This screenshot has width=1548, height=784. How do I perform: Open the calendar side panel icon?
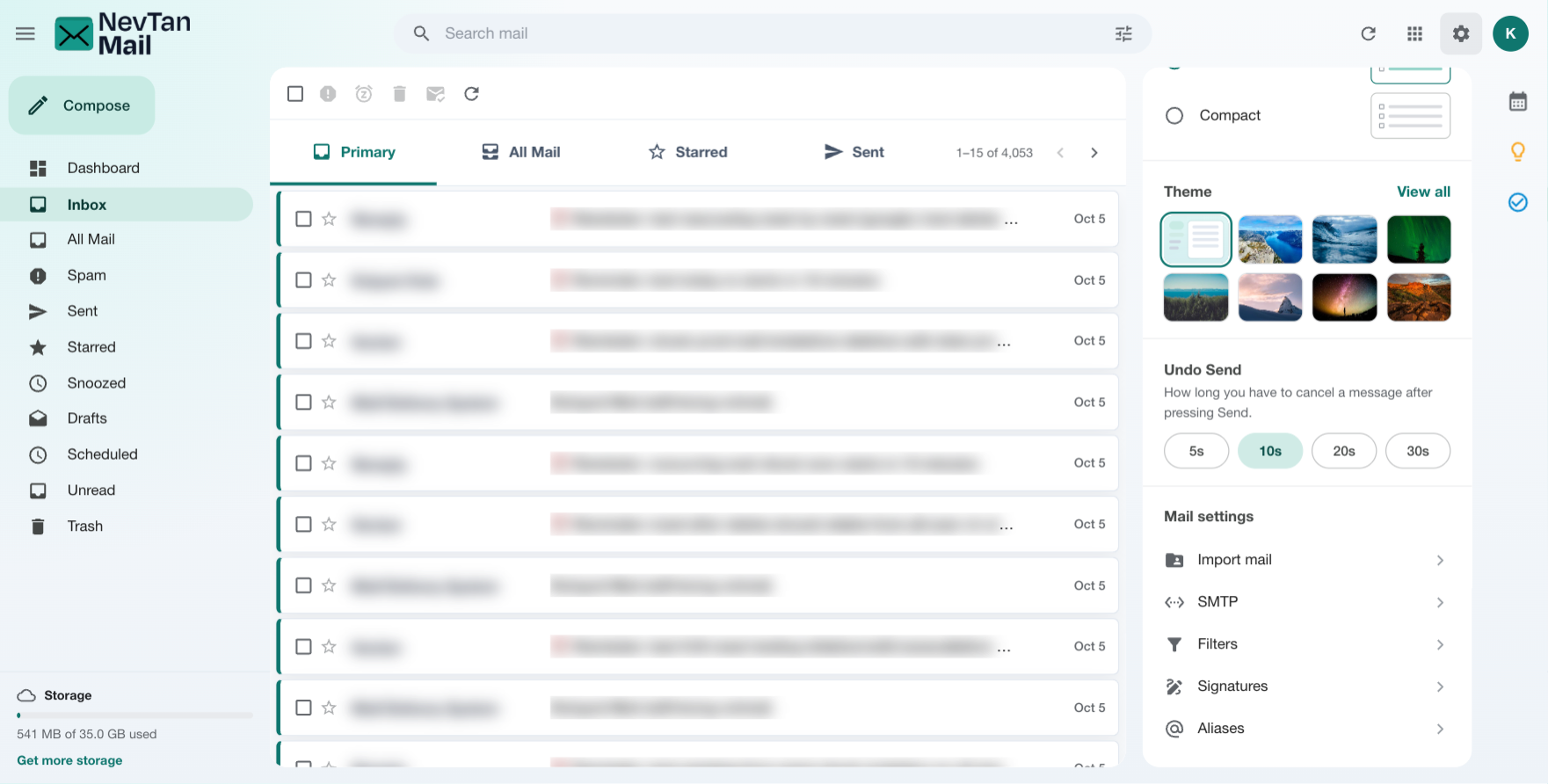click(x=1518, y=101)
